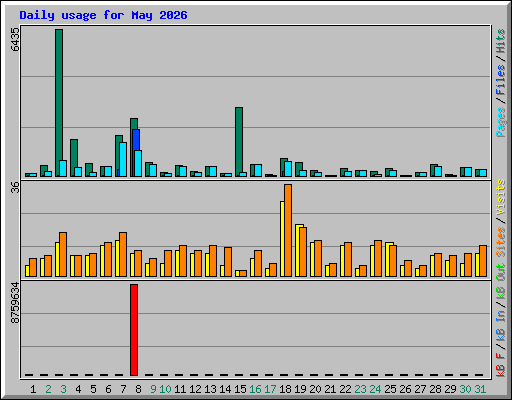This screenshot has height=400, width=512.
Task: Click the cyan Pages bar on day 7
Action: pyautogui.click(x=123, y=159)
